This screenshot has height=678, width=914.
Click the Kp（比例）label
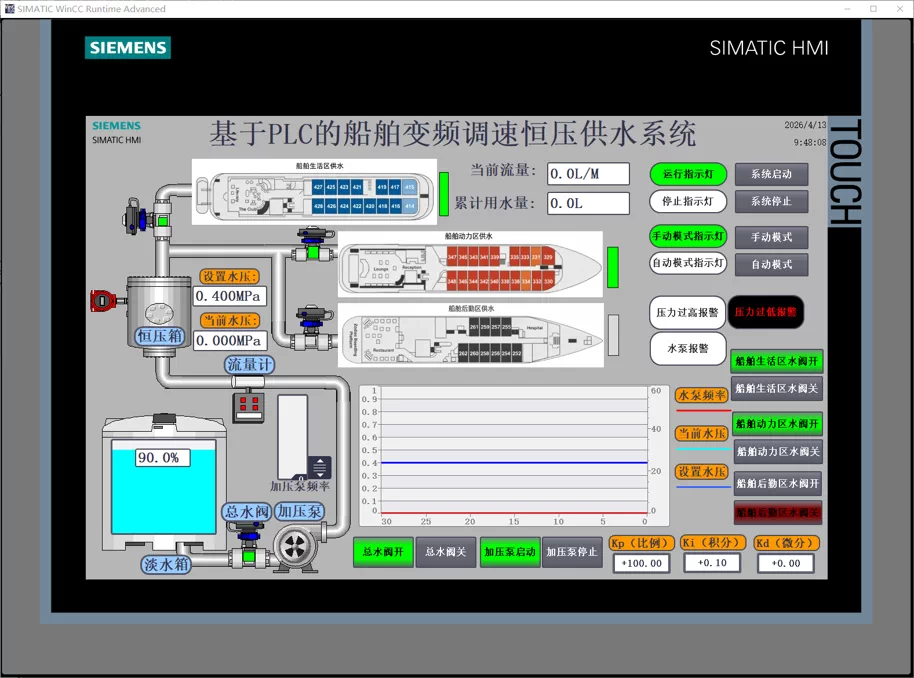pos(641,543)
